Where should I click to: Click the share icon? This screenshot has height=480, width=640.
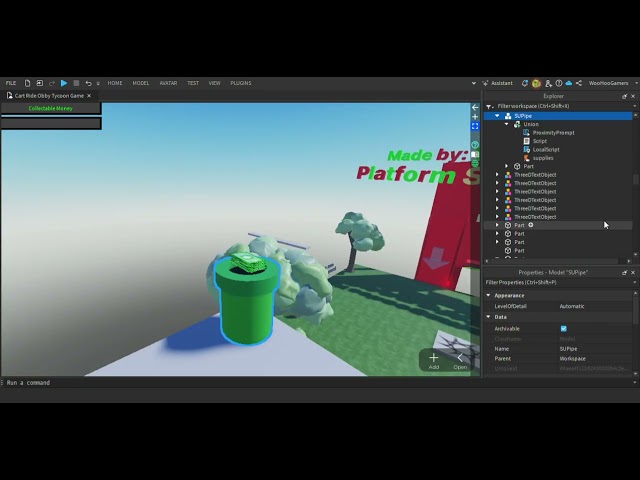(579, 83)
